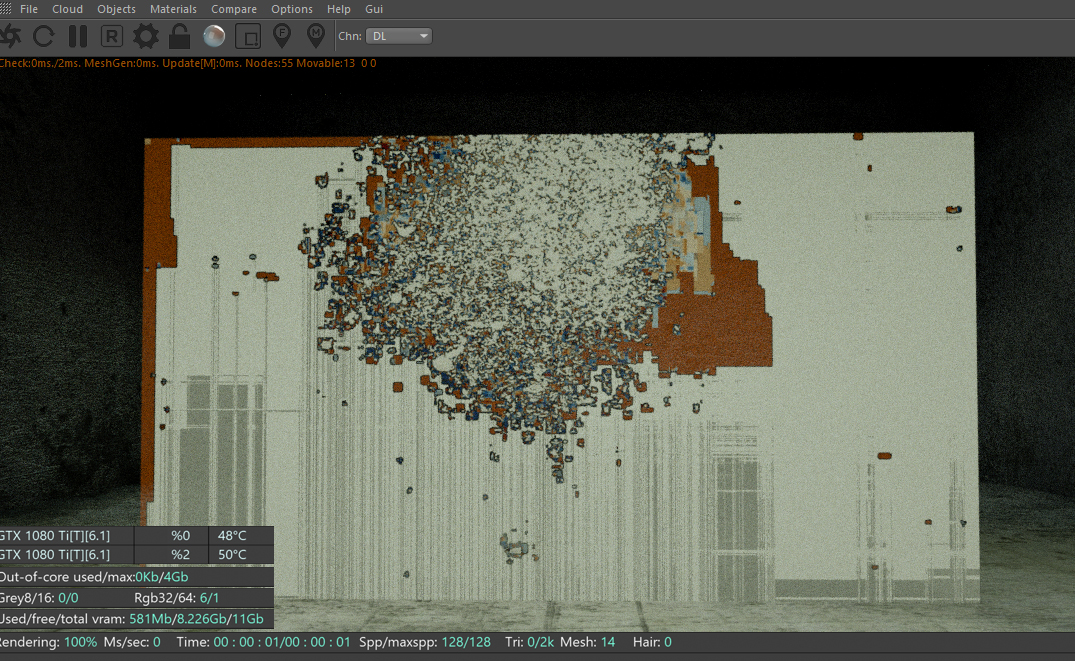Viewport: 1075px width, 661px height.
Task: Click the Rgb32/64 6/1 value
Action: point(209,598)
